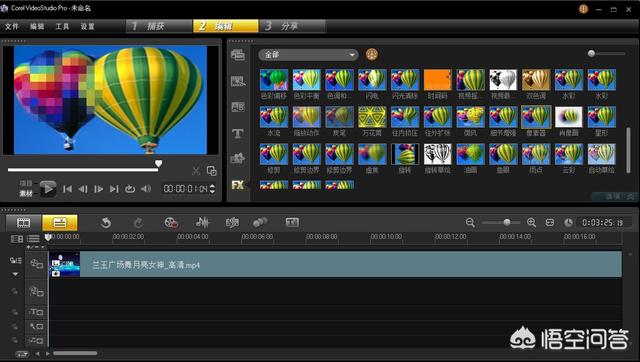The width and height of the screenshot is (640, 362).
Task: Expand the overlay tracks arrow under video track
Action: (15, 274)
